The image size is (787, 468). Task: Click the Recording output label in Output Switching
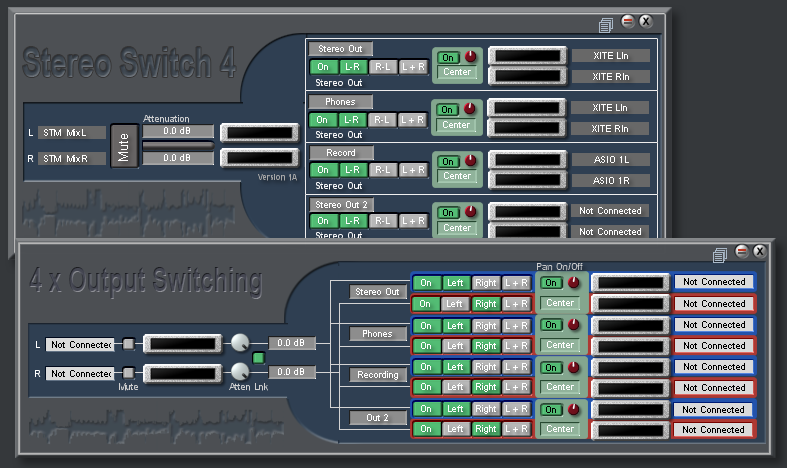[x=377, y=375]
